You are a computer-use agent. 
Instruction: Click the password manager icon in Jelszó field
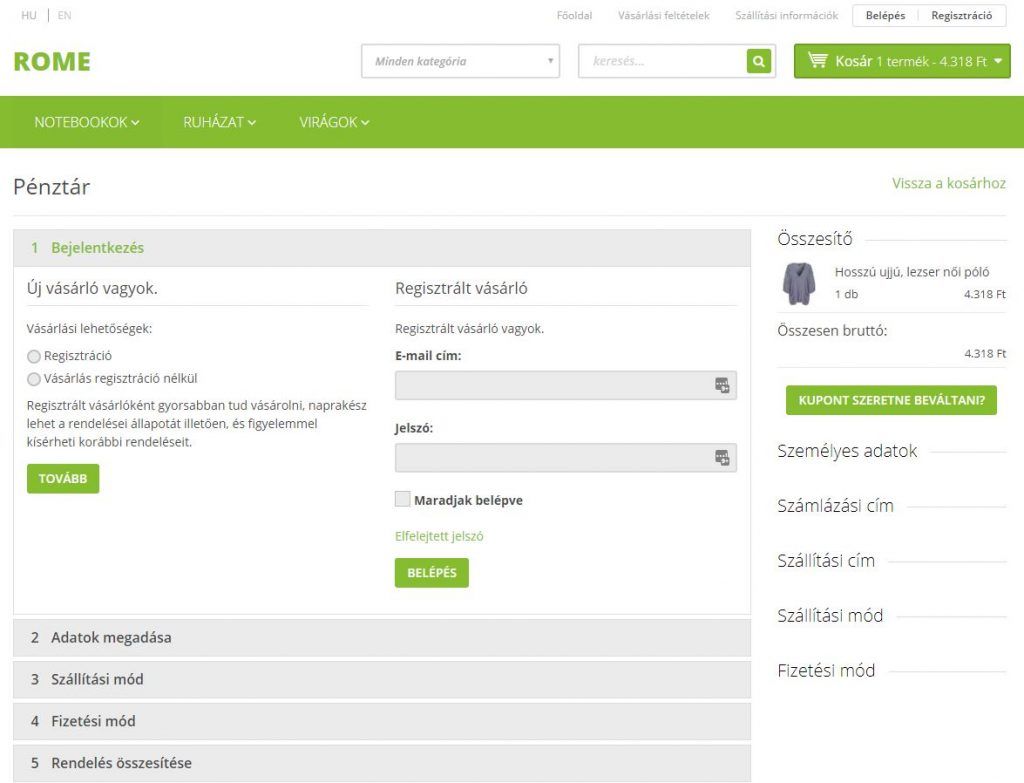tap(722, 458)
